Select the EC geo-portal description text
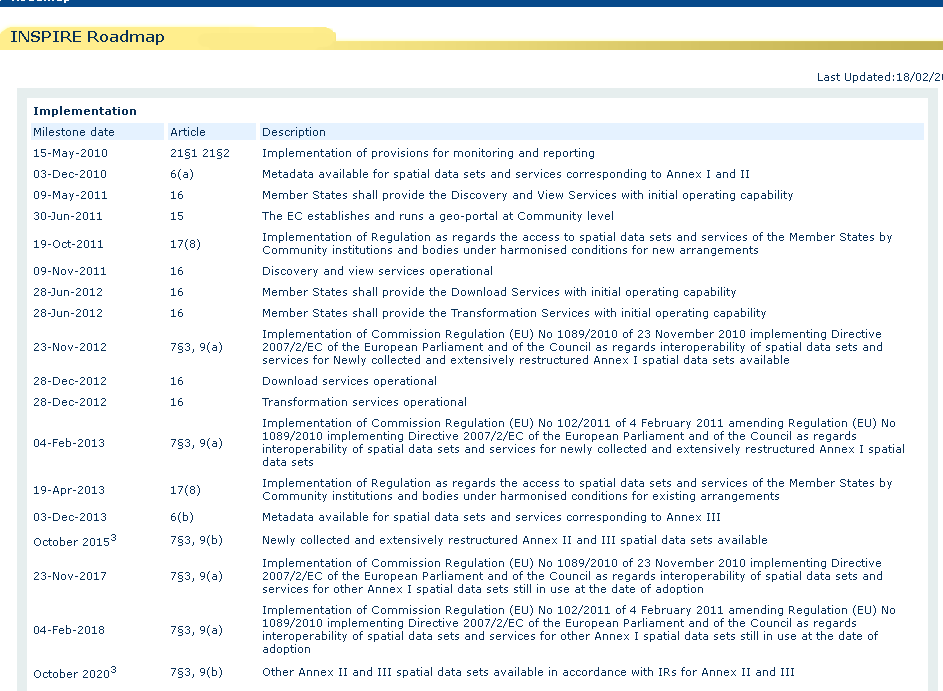Viewport: 943px width, 691px height. coord(438,216)
